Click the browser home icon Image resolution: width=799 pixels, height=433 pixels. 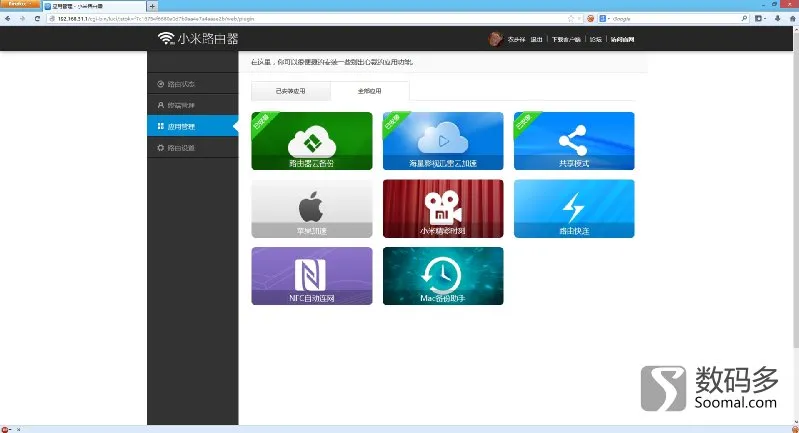pyautogui.click(x=792, y=18)
